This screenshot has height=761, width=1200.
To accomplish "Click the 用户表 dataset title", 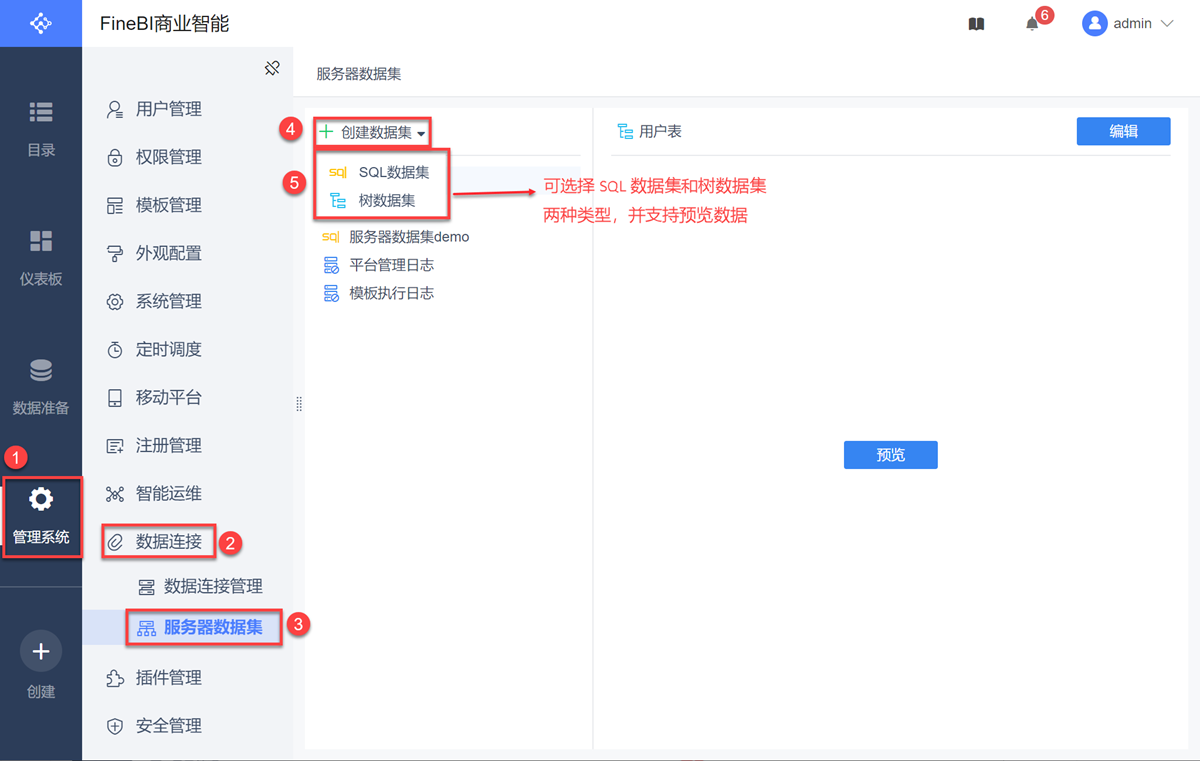I will (660, 131).
